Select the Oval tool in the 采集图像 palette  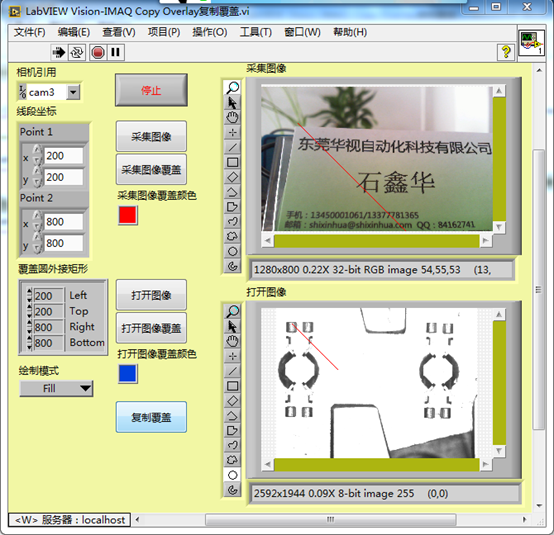pyautogui.click(x=232, y=251)
